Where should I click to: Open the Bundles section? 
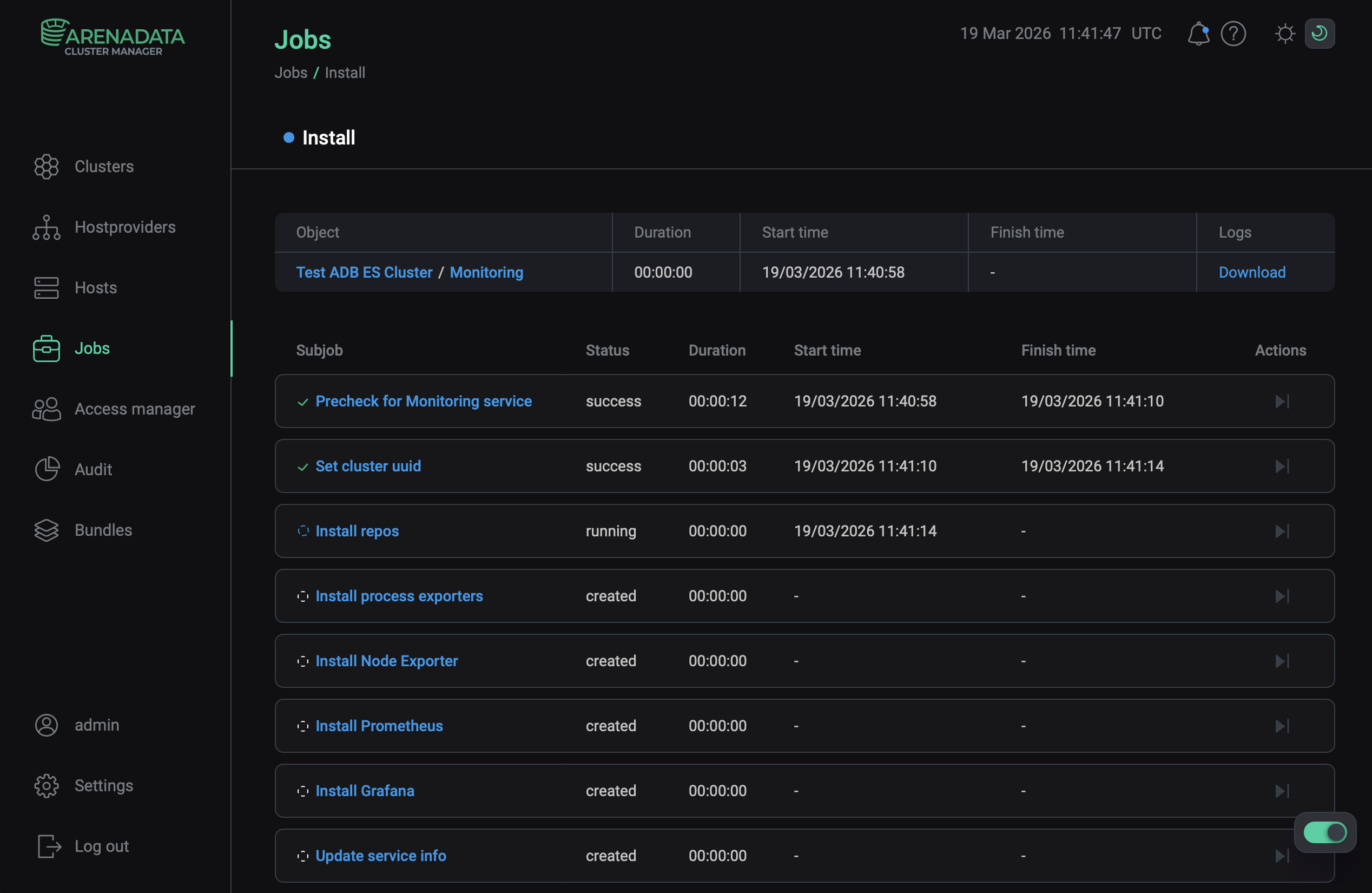[x=103, y=530]
